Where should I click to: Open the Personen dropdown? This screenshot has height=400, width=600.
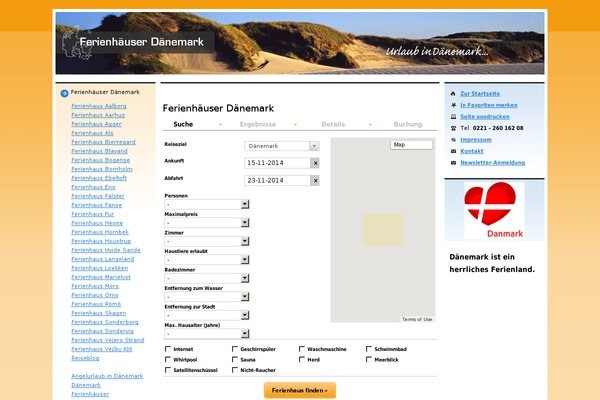click(x=207, y=204)
